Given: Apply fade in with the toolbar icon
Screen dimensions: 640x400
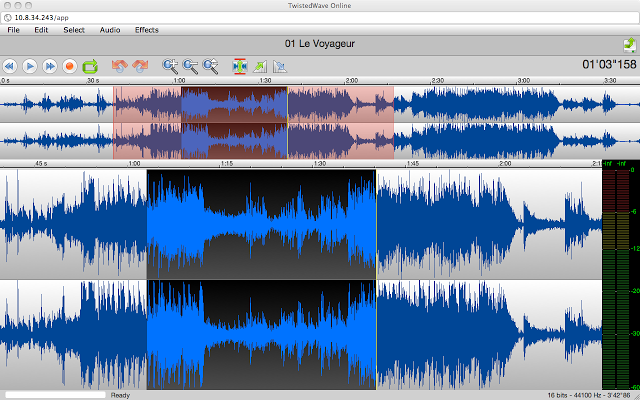Looking at the screenshot, I should (261, 66).
